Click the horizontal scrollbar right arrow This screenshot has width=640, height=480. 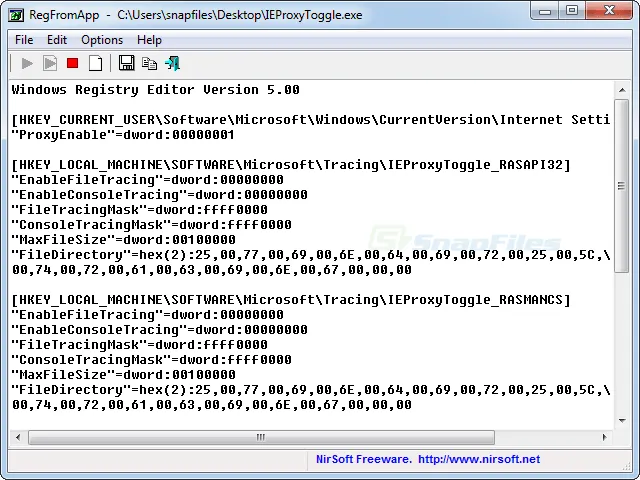click(604, 437)
